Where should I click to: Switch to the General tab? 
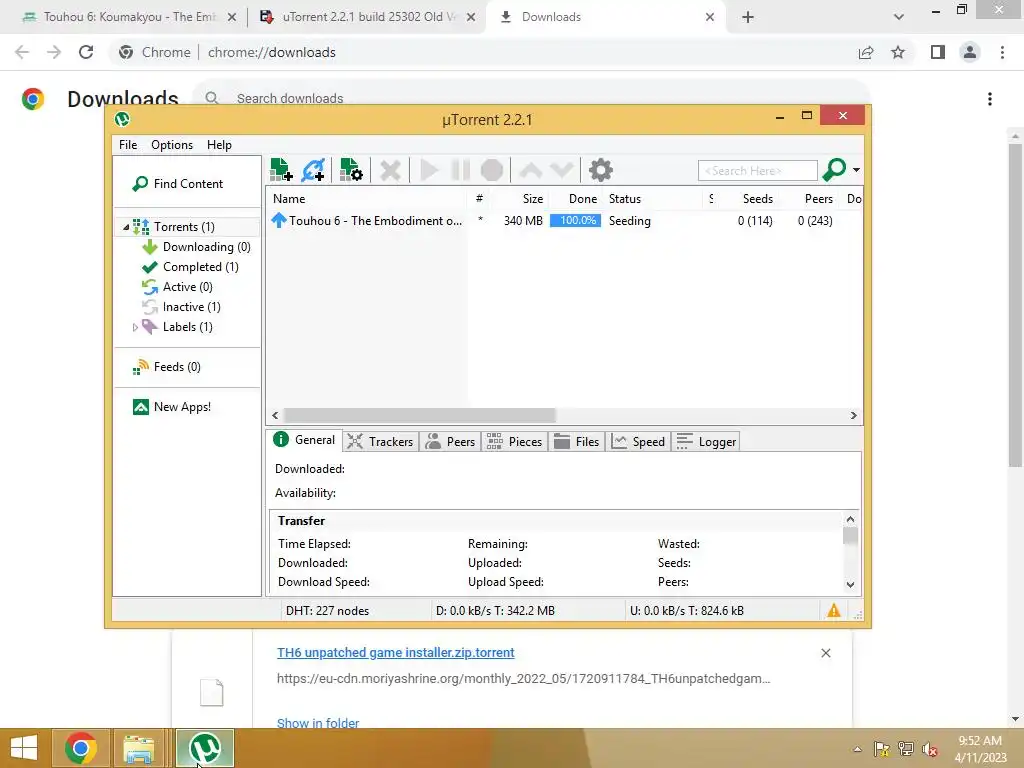304,440
